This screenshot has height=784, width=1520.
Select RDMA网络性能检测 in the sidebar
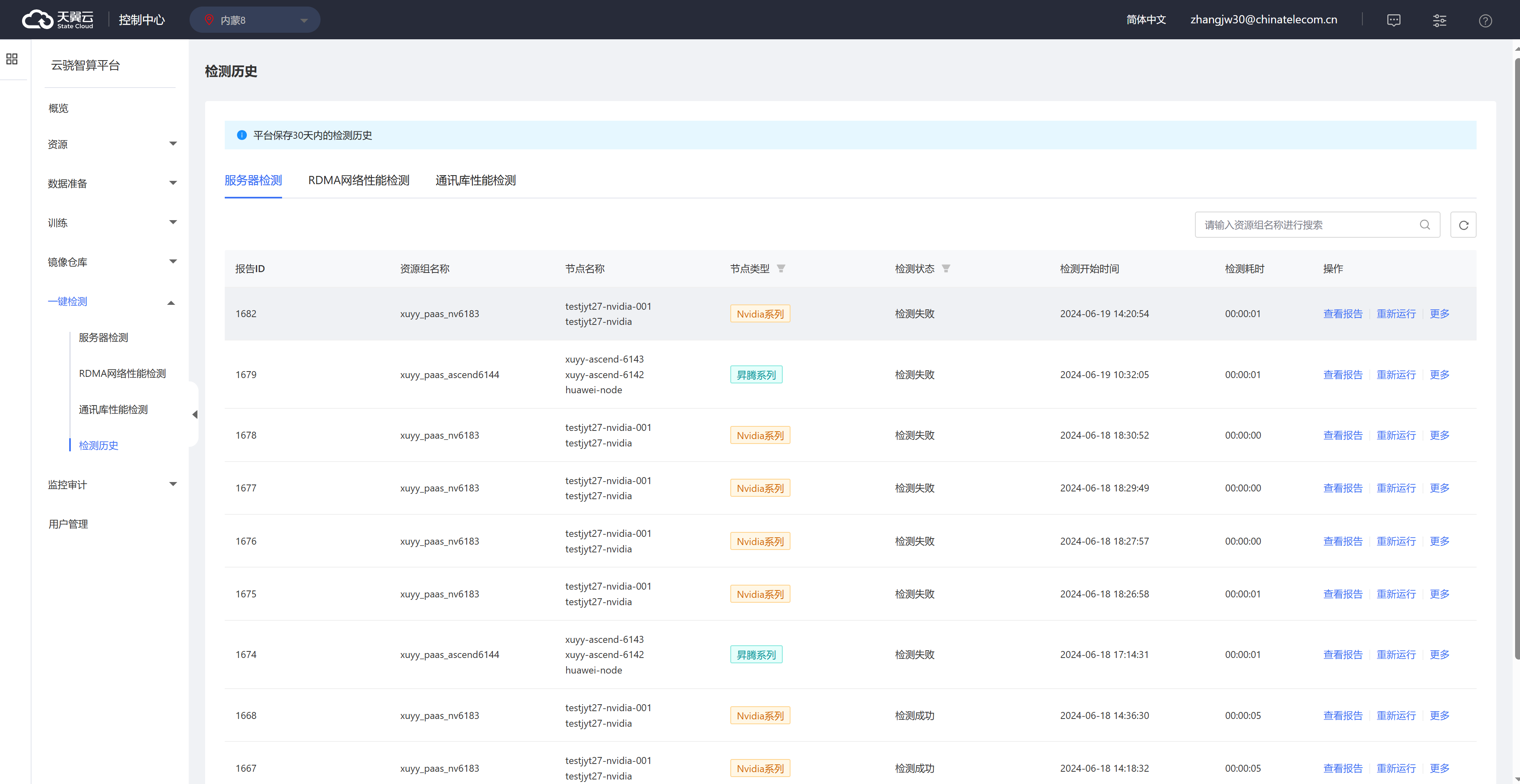coord(122,374)
